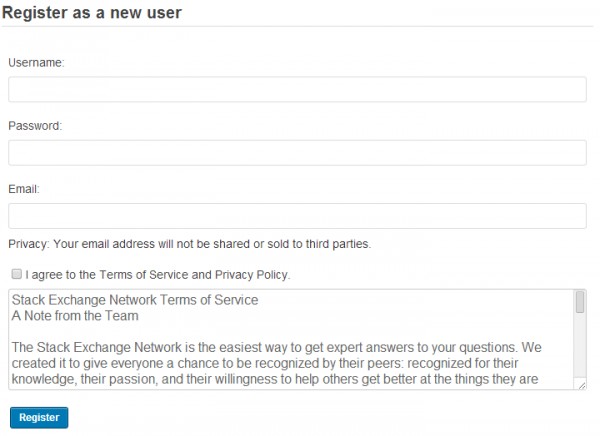
Task: Tick the Terms of Service agreement checkbox
Action: [x=17, y=274]
